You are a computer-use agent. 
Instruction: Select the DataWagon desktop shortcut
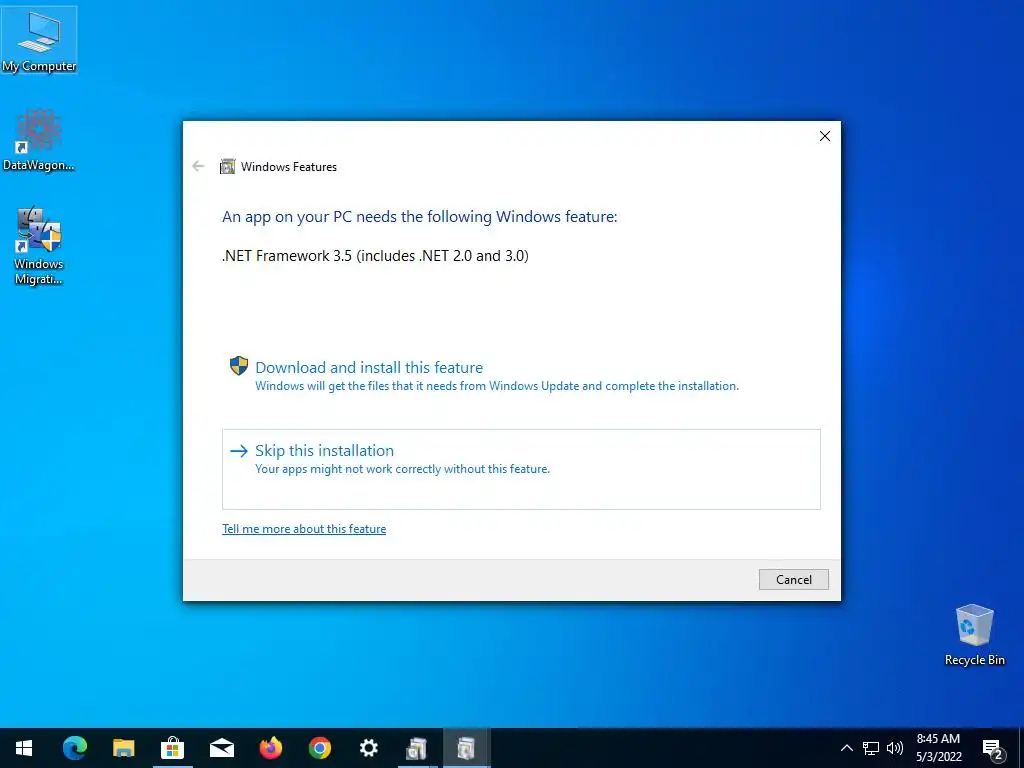(39, 140)
